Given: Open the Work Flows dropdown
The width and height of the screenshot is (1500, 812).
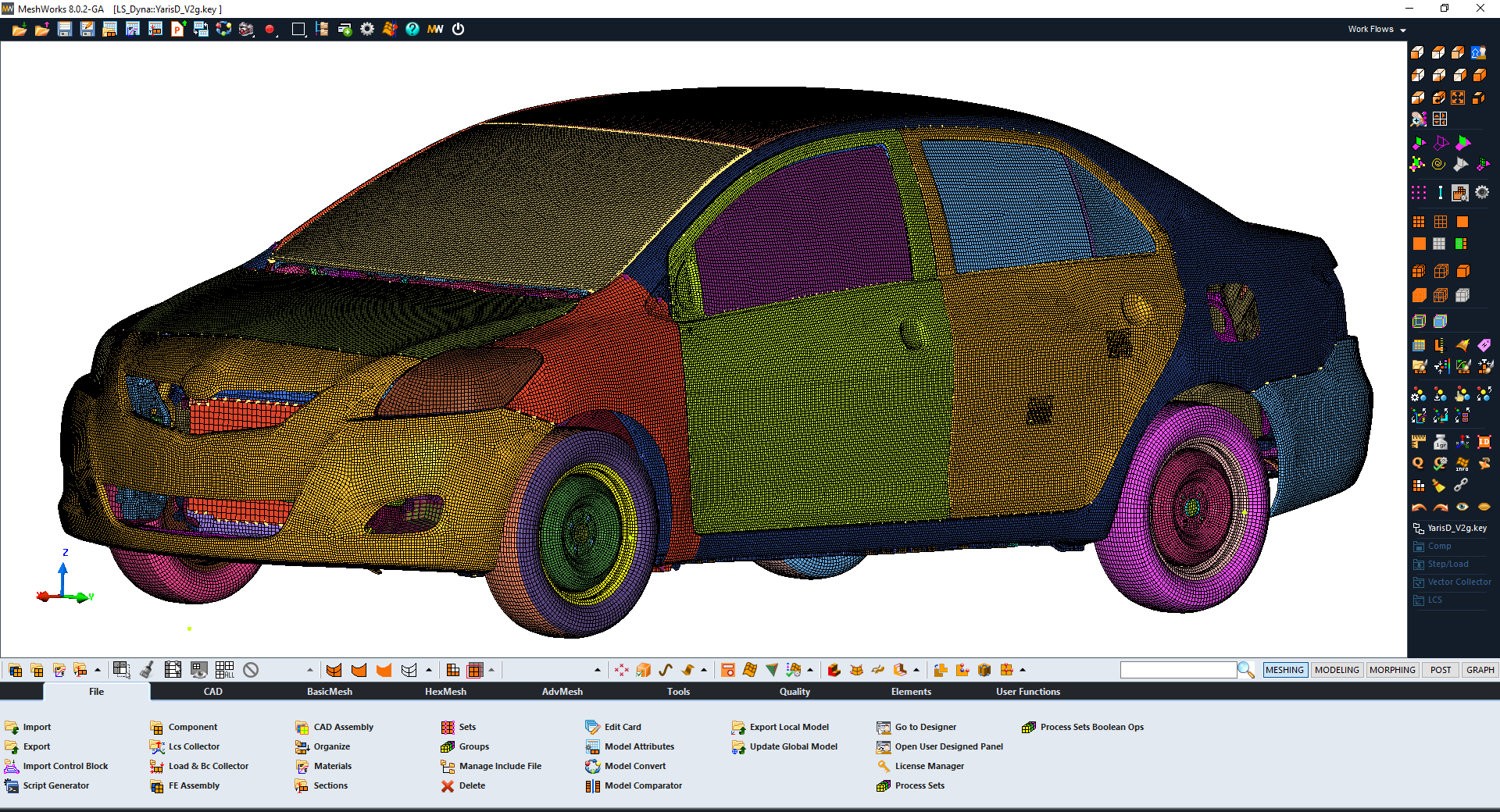Looking at the screenshot, I should click(x=1376, y=30).
